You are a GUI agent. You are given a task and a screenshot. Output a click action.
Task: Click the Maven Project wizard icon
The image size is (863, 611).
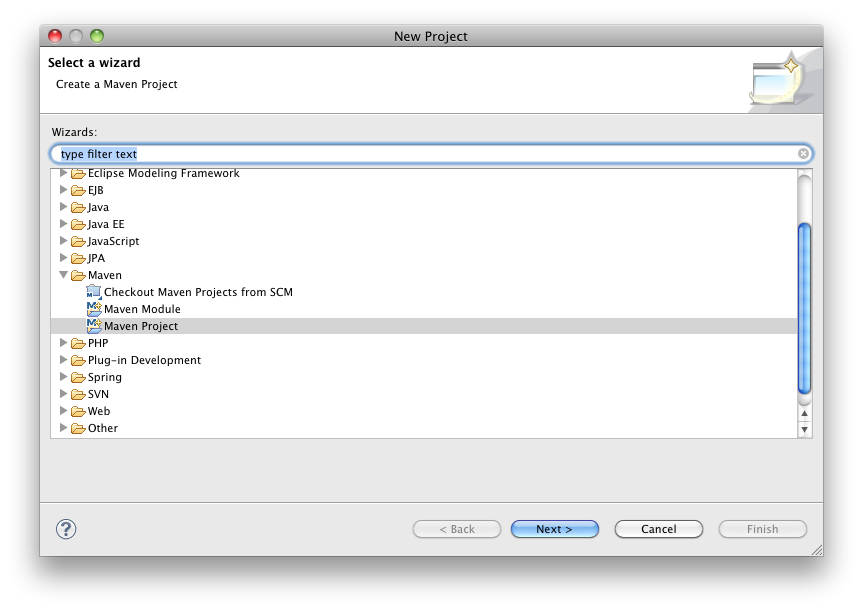pyautogui.click(x=94, y=326)
